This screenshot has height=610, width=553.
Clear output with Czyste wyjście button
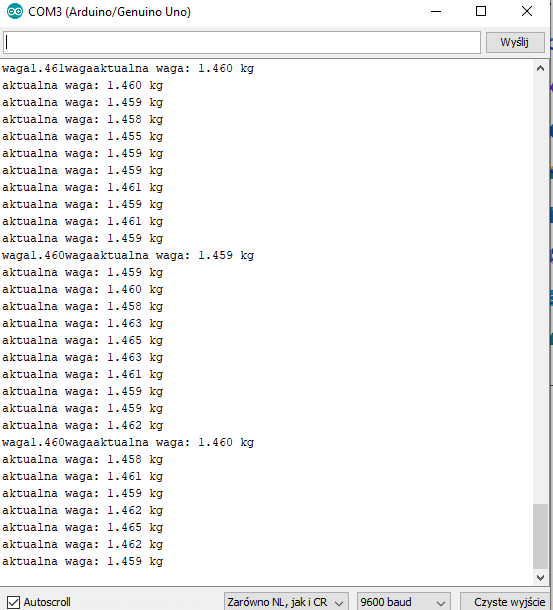(x=509, y=602)
